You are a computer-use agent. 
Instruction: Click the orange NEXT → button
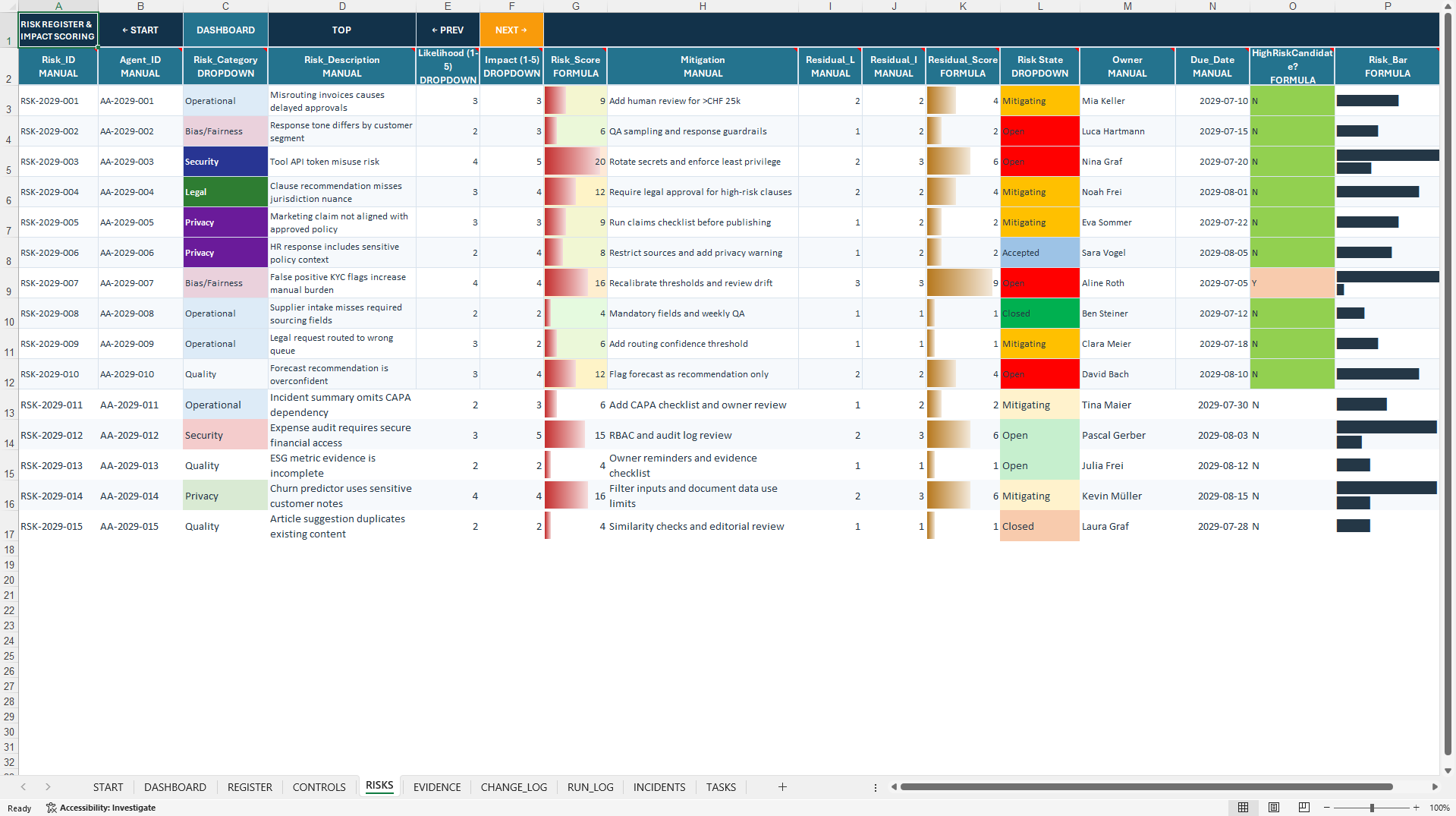coord(511,30)
